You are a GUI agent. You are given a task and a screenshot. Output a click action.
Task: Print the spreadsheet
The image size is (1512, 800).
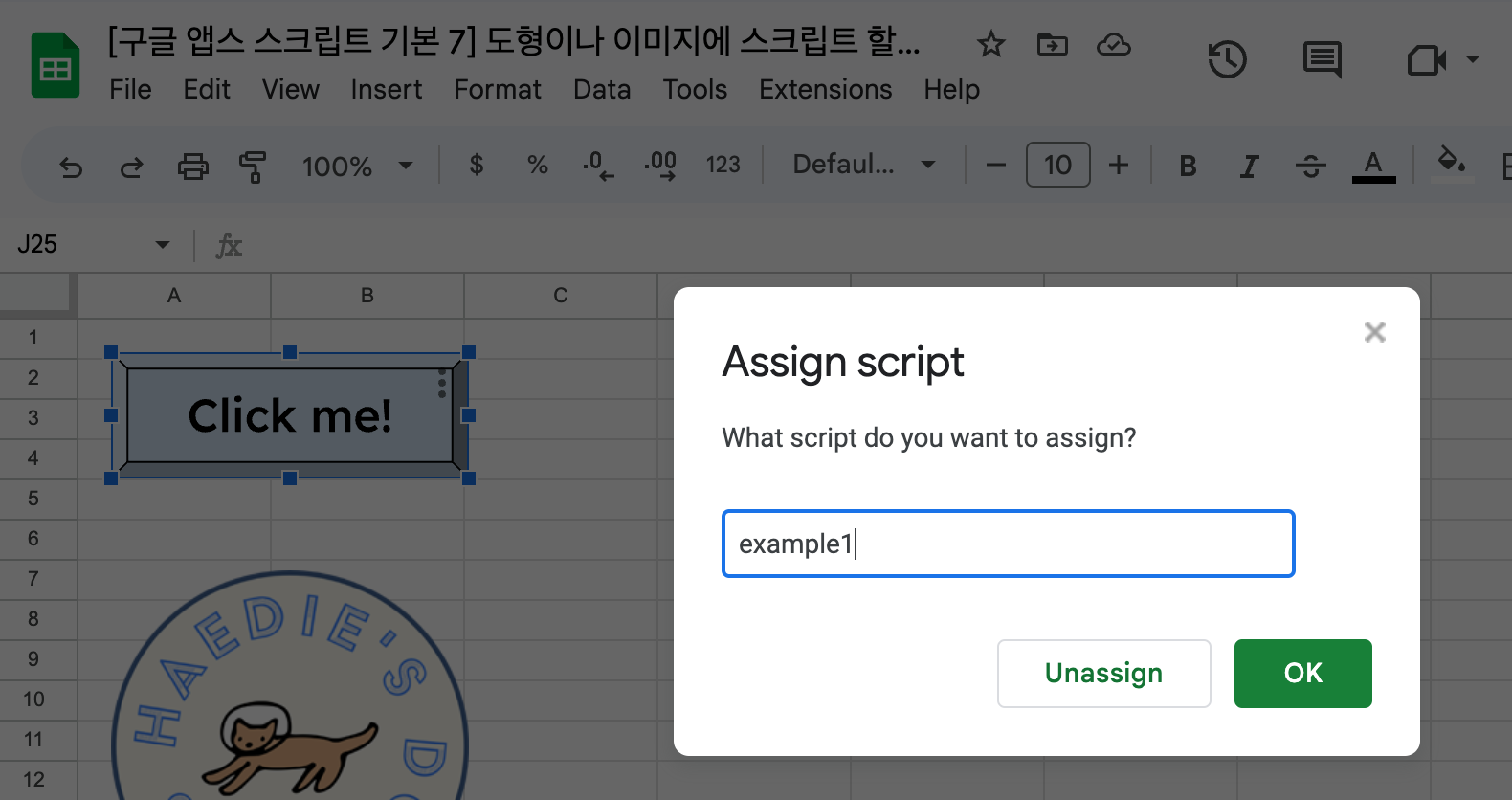pyautogui.click(x=192, y=167)
